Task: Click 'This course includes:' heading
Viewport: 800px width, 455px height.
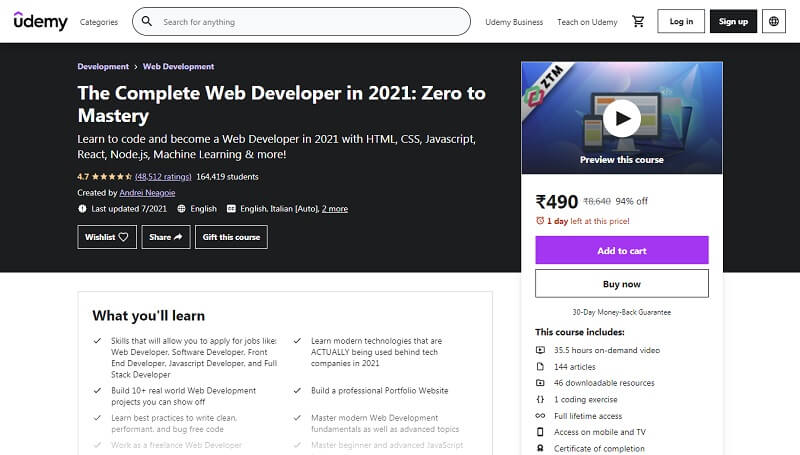Action: [x=580, y=332]
